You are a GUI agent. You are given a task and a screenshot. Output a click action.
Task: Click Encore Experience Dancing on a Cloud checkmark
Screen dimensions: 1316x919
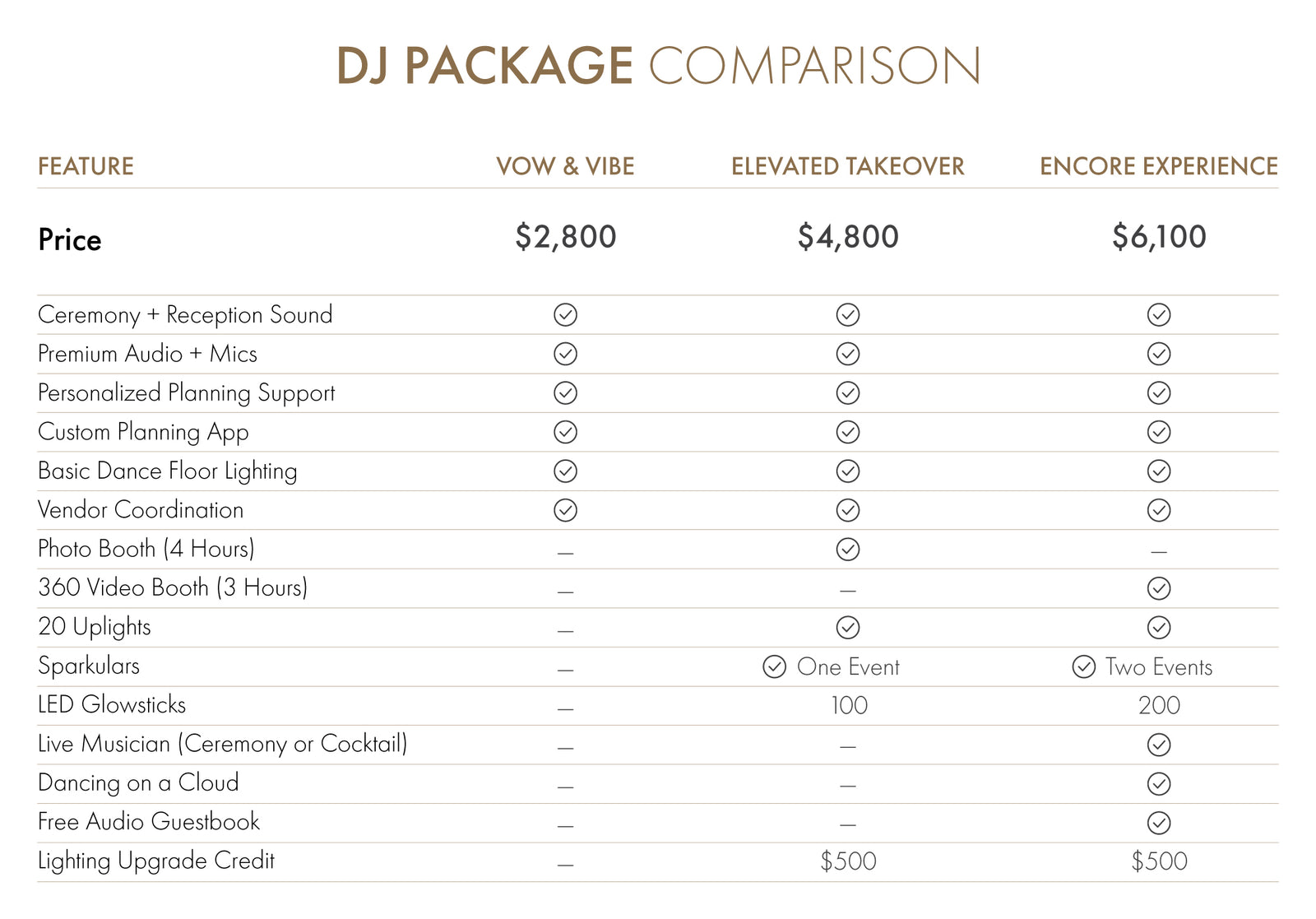pos(1158,784)
